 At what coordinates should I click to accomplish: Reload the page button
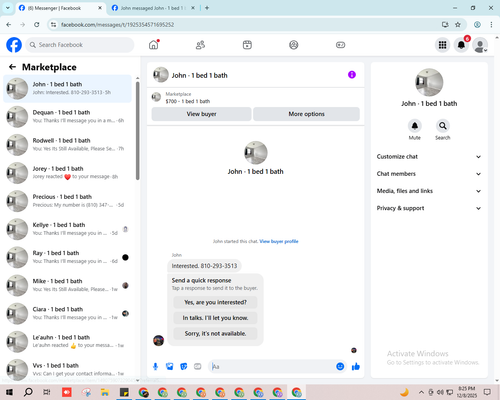(37, 24)
